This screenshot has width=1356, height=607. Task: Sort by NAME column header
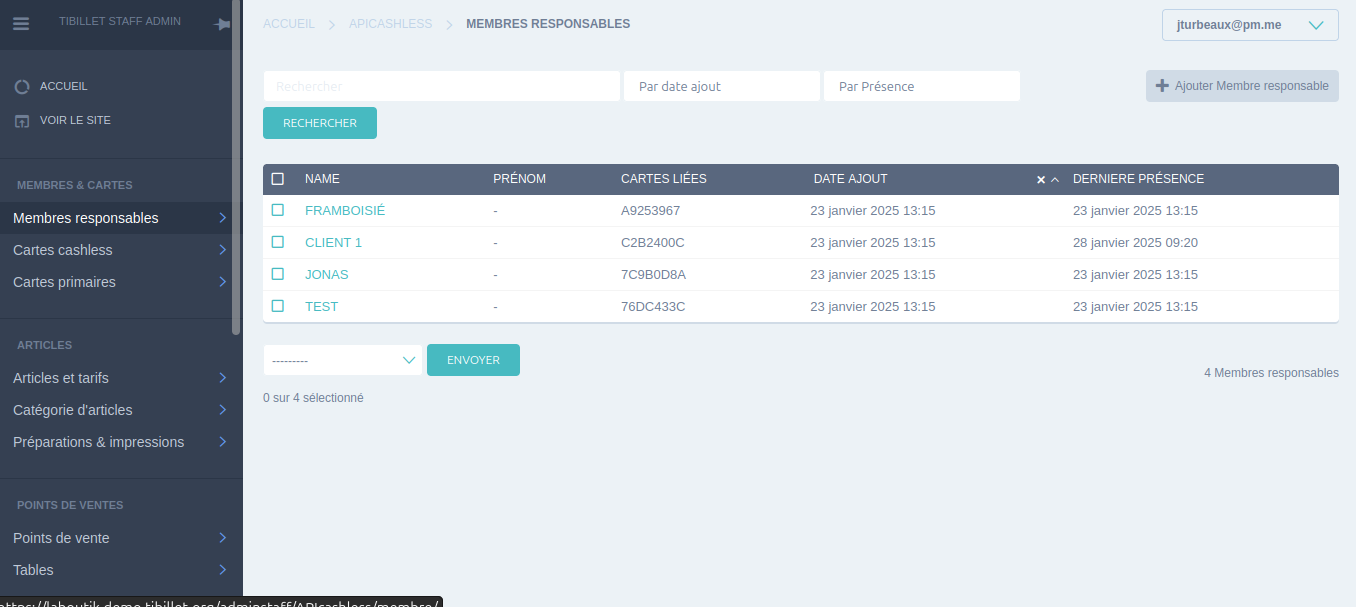[x=322, y=179]
